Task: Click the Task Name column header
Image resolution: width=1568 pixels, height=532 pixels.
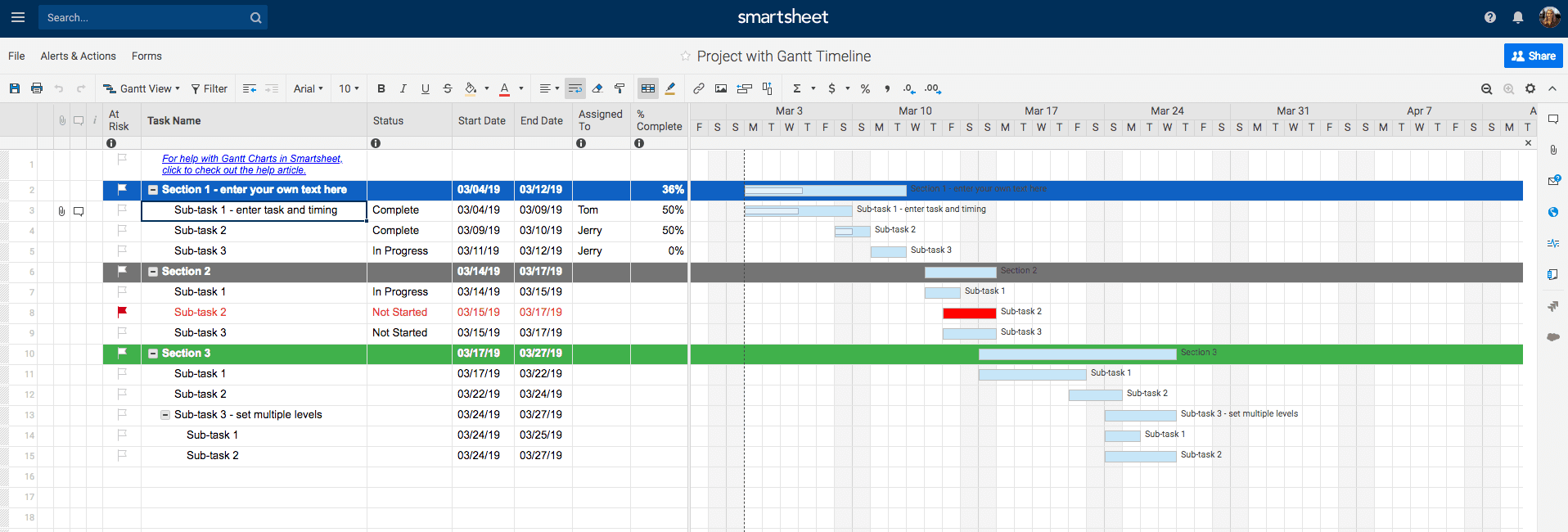Action: click(x=254, y=120)
